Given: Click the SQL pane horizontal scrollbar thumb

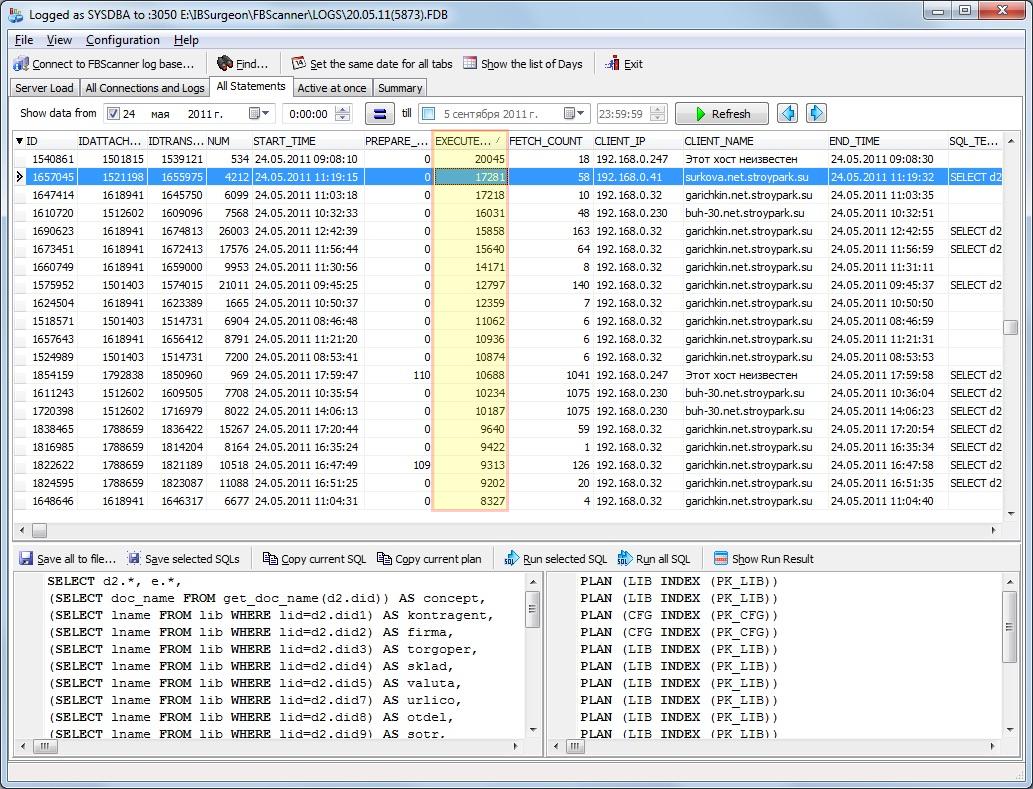Looking at the screenshot, I should point(44,746).
